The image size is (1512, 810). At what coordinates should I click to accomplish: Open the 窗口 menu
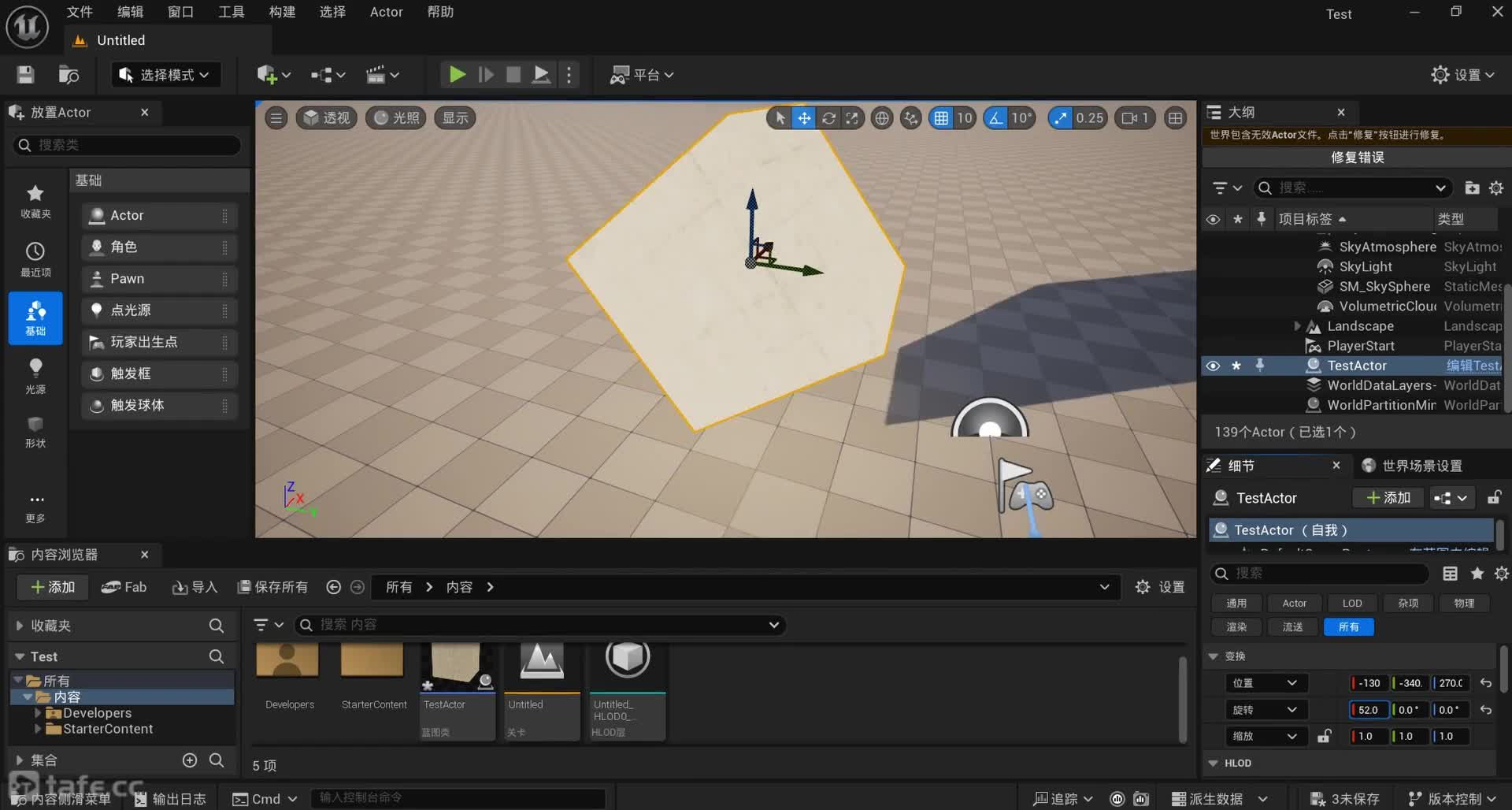180,12
